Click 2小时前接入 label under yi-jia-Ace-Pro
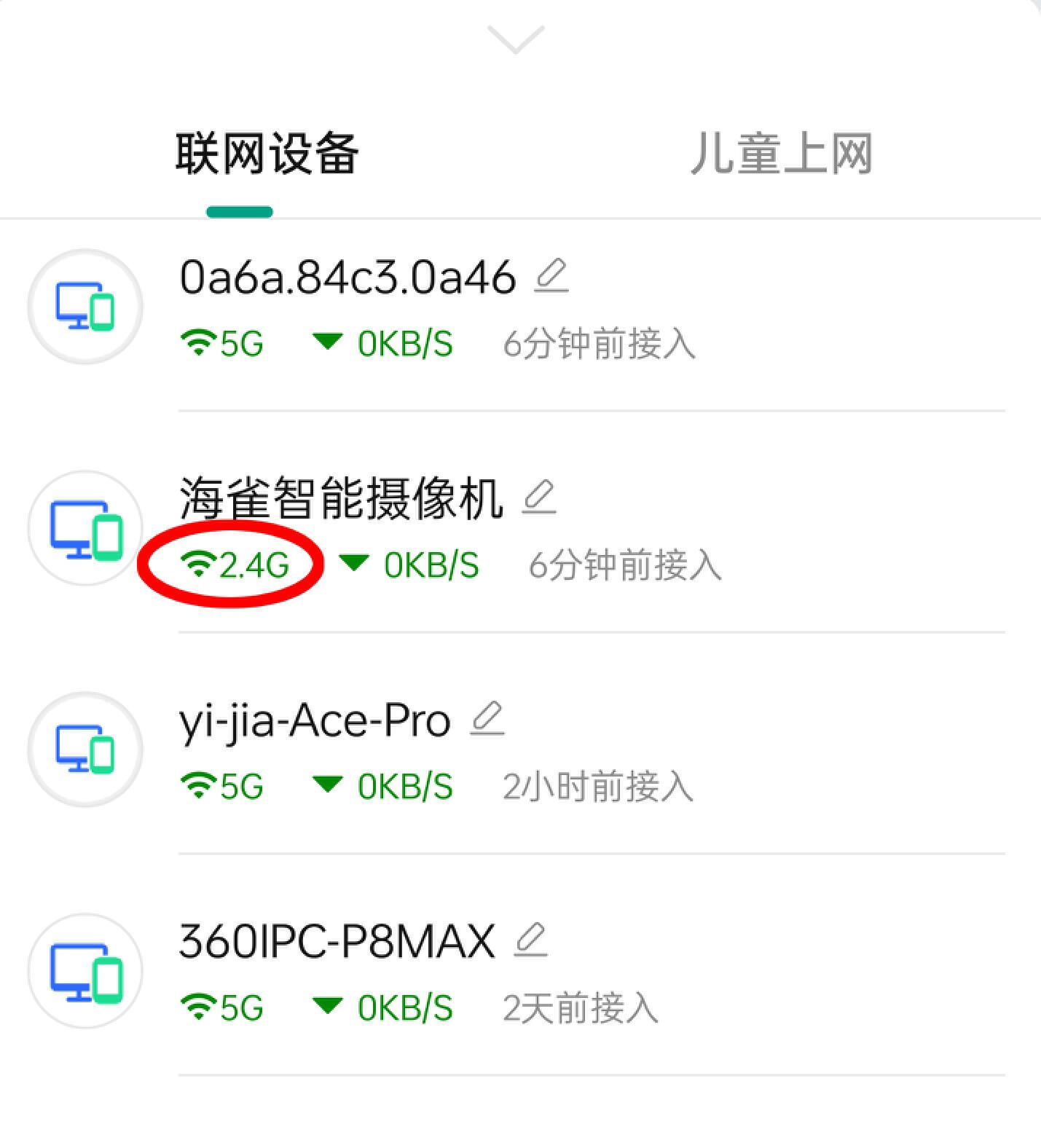The width and height of the screenshot is (1041, 1148). [597, 787]
